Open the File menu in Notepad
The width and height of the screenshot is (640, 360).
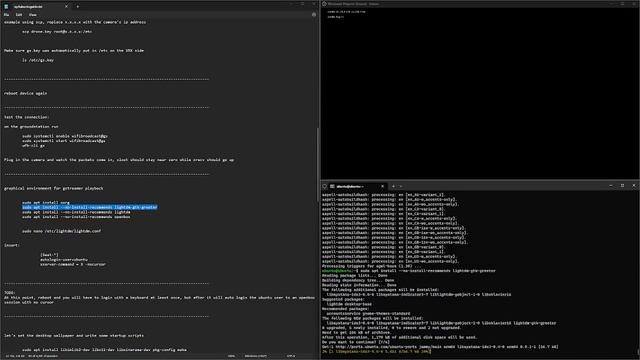click(7, 15)
